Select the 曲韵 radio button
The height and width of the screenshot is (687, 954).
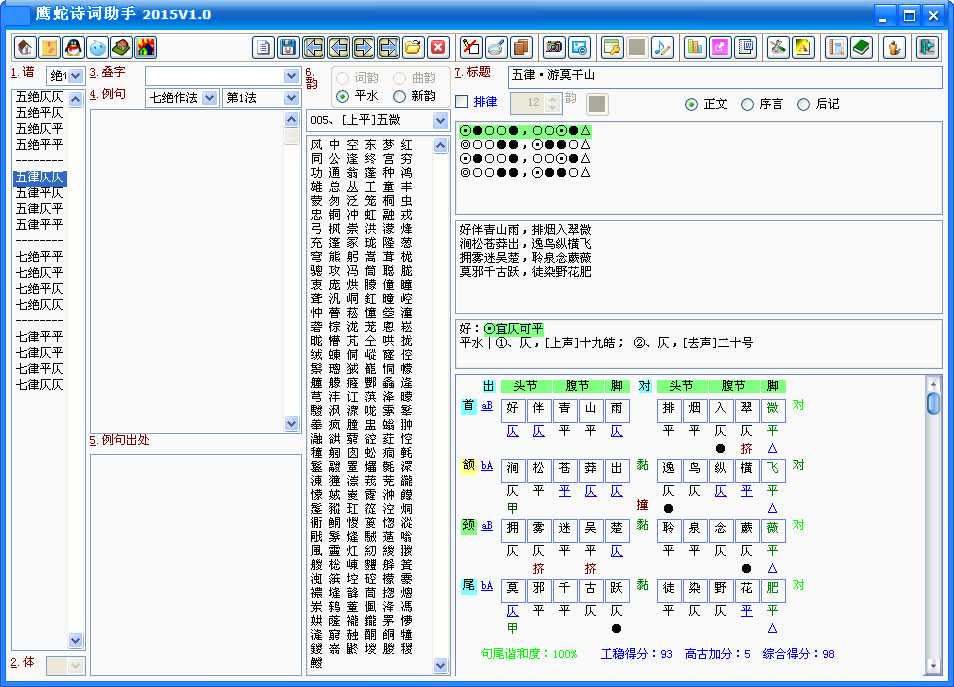coord(400,78)
